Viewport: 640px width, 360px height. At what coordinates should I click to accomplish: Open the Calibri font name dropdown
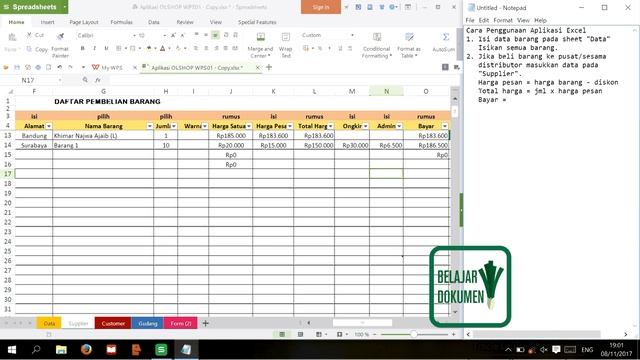[134, 36]
